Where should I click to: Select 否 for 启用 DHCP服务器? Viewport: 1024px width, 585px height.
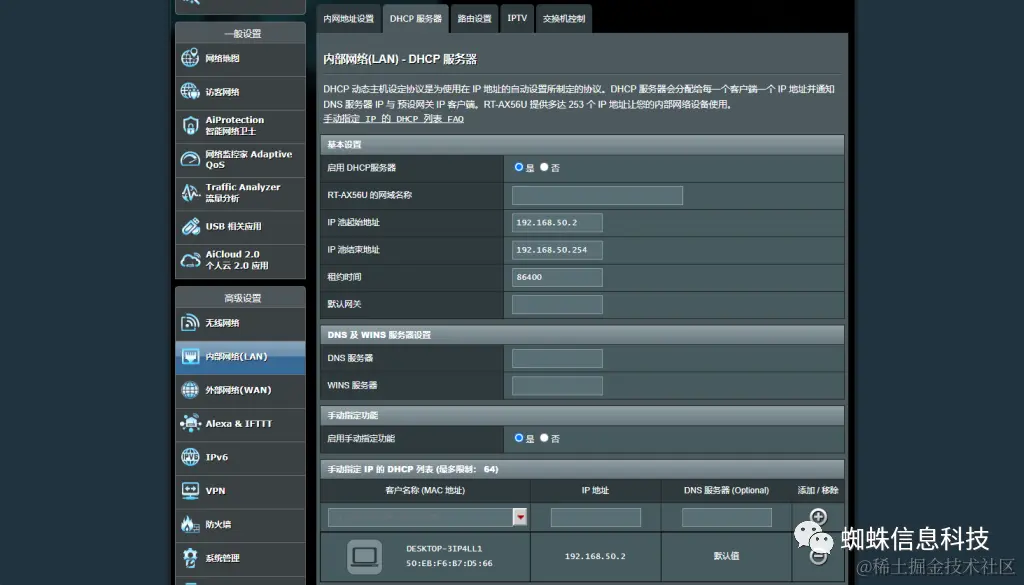pos(544,167)
